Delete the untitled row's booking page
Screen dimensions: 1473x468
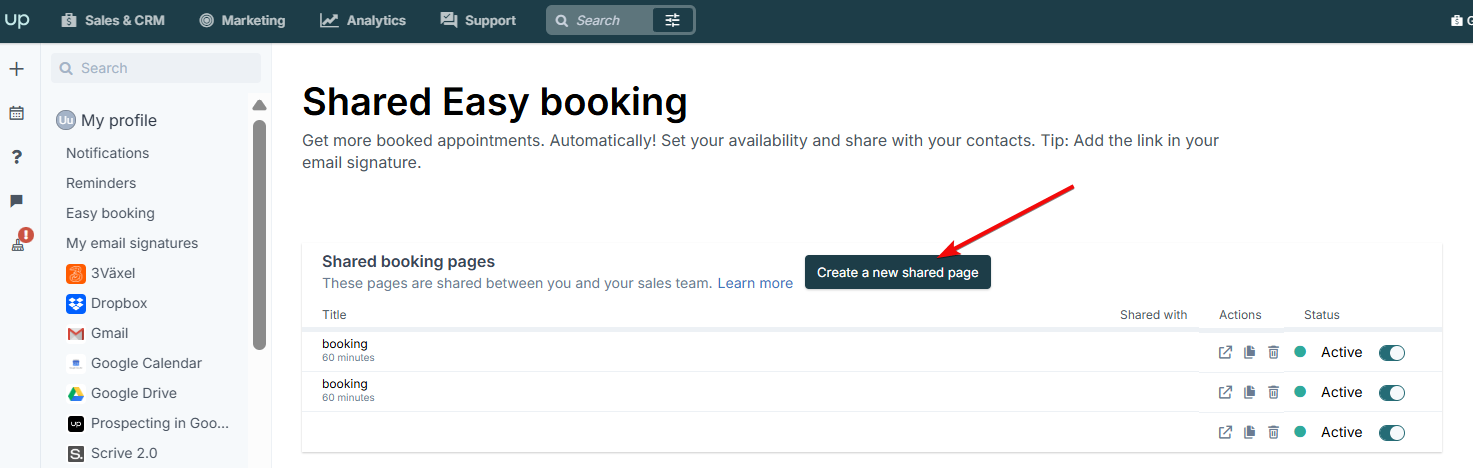tap(1273, 432)
